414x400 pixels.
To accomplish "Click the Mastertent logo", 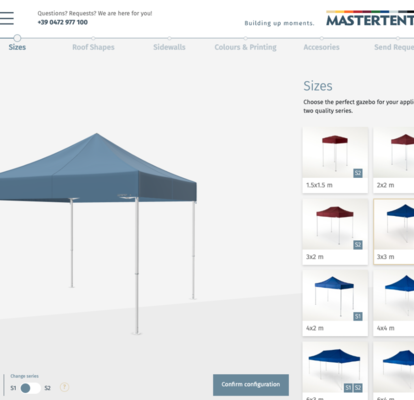I will tap(370, 19).
